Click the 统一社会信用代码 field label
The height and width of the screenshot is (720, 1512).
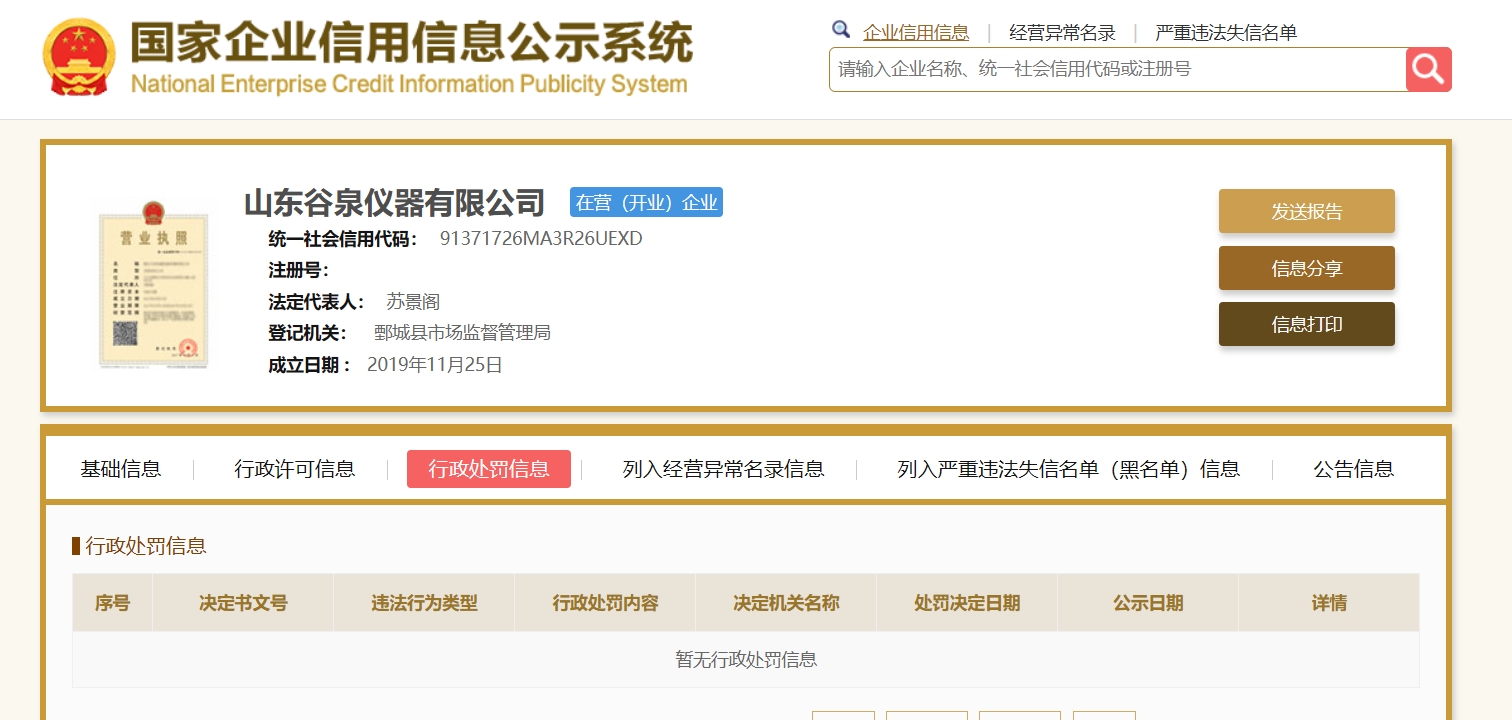(x=344, y=239)
